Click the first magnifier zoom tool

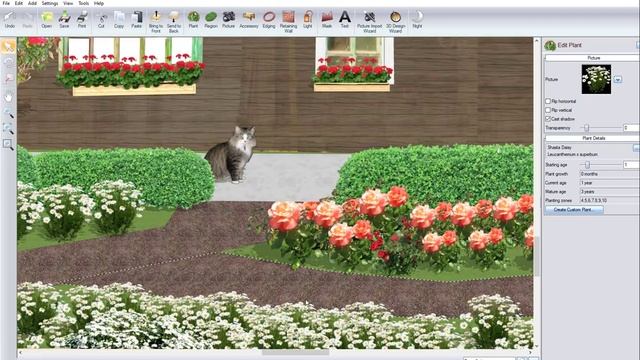click(8, 113)
